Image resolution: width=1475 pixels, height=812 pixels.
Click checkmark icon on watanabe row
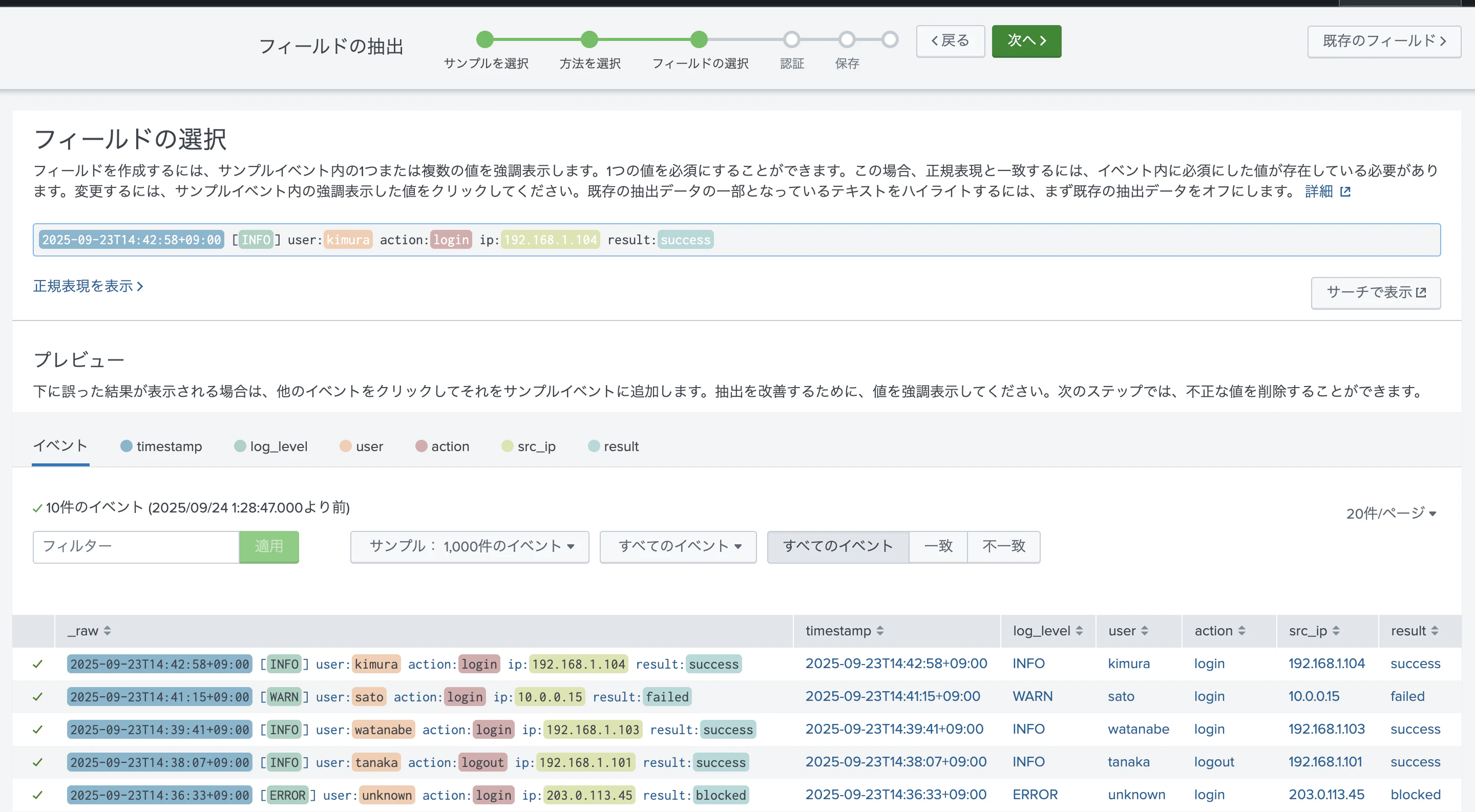pyautogui.click(x=38, y=729)
